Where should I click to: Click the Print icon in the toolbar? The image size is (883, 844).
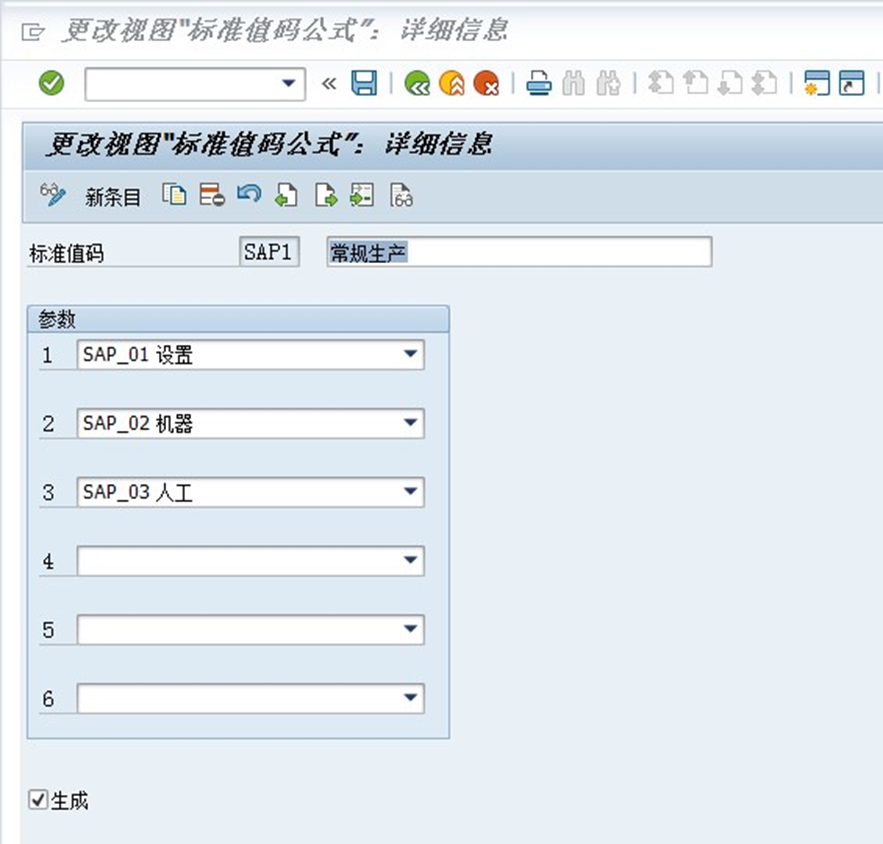(539, 84)
